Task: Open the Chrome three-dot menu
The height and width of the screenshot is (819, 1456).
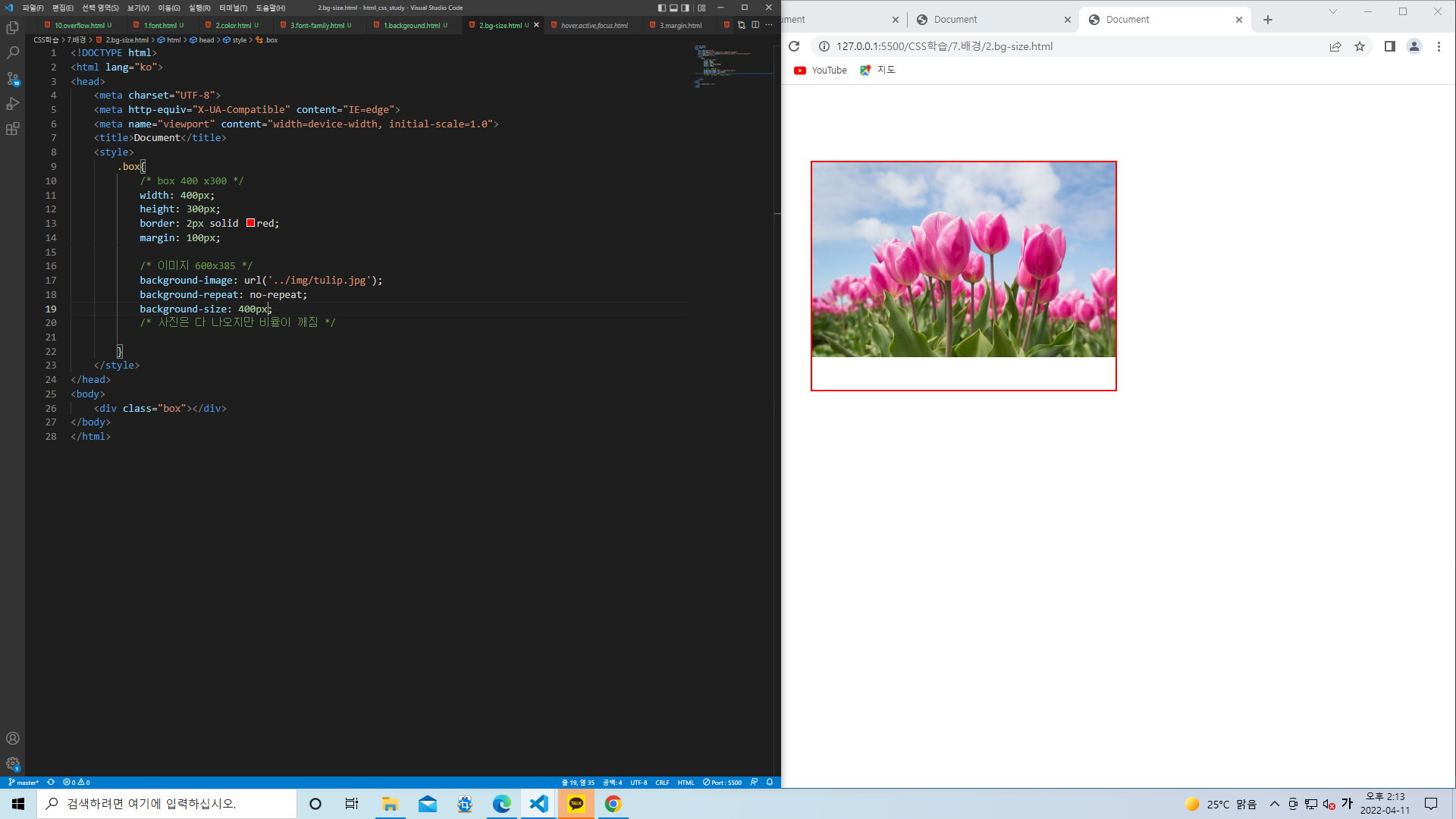Action: click(x=1439, y=46)
